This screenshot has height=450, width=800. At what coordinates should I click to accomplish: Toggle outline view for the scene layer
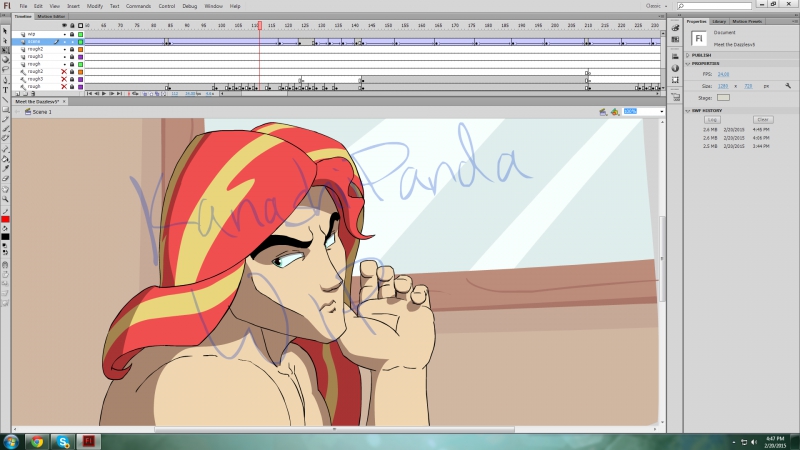pos(80,42)
